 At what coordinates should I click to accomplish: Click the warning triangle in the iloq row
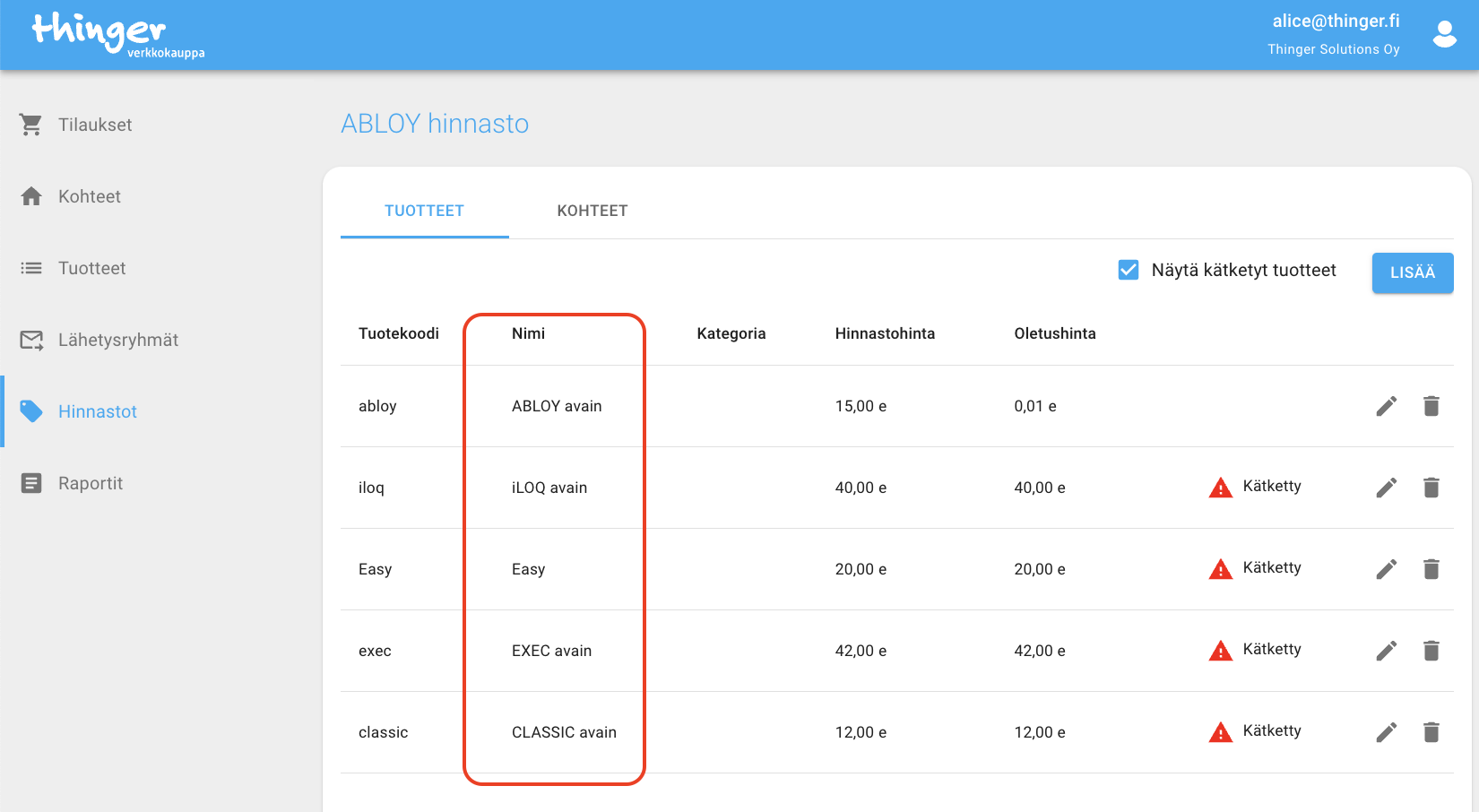coord(1221,488)
